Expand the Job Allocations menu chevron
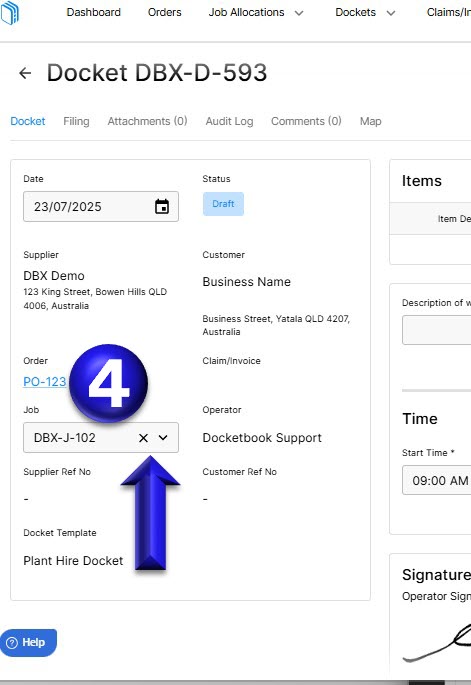Viewport: 471px width, 685px height. point(299,13)
